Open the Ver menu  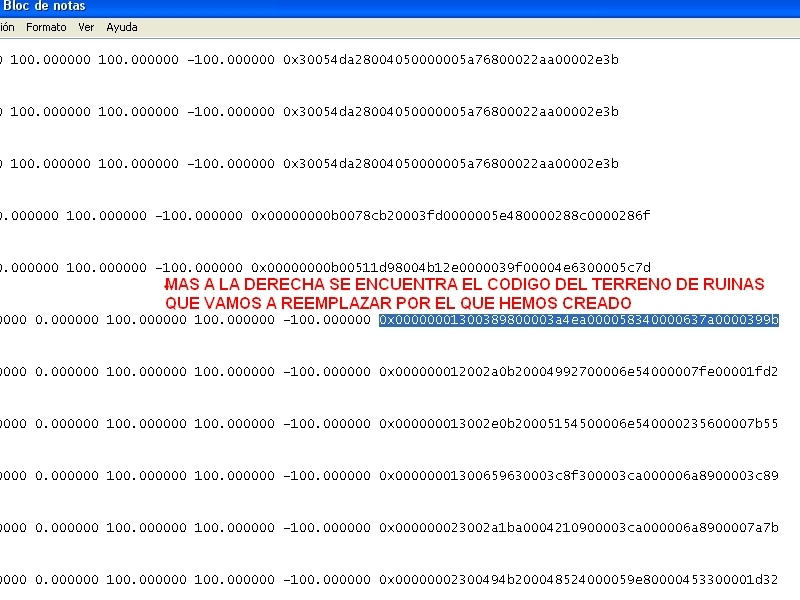point(87,27)
